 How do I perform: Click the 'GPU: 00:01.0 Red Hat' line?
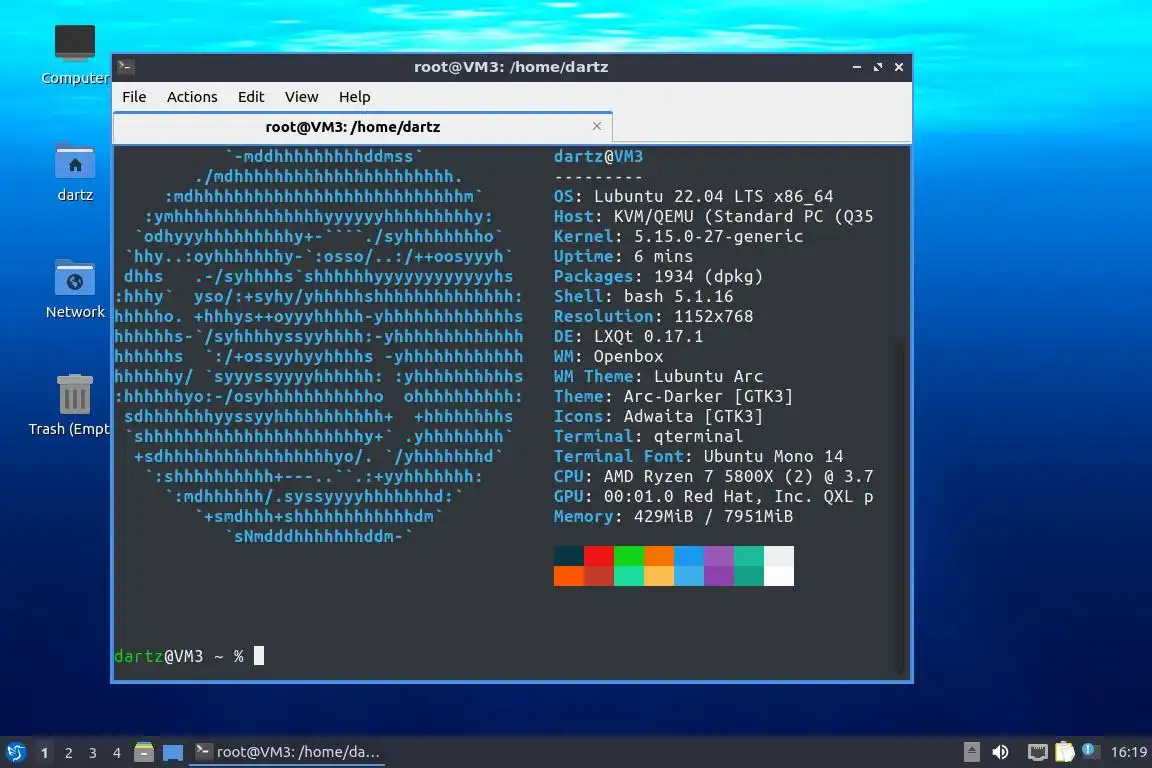pos(713,496)
